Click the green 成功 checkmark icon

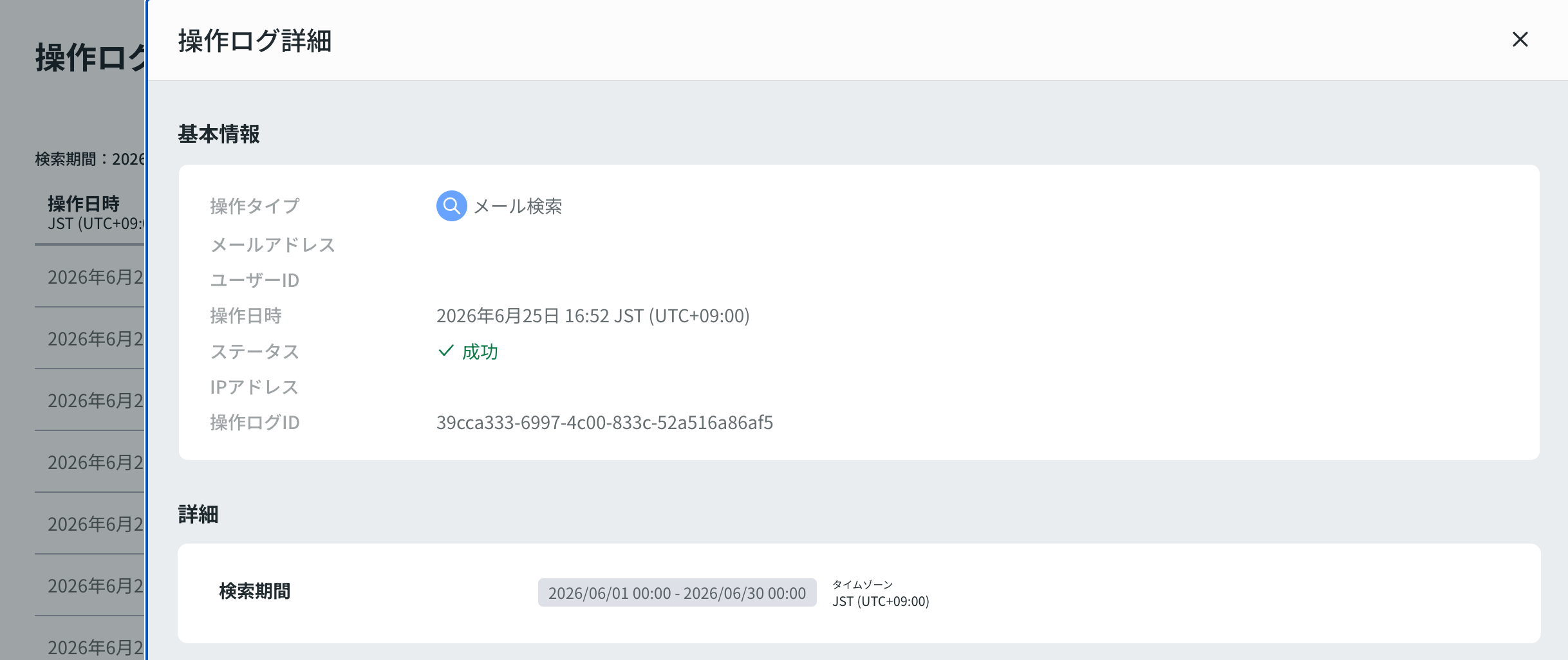point(445,351)
